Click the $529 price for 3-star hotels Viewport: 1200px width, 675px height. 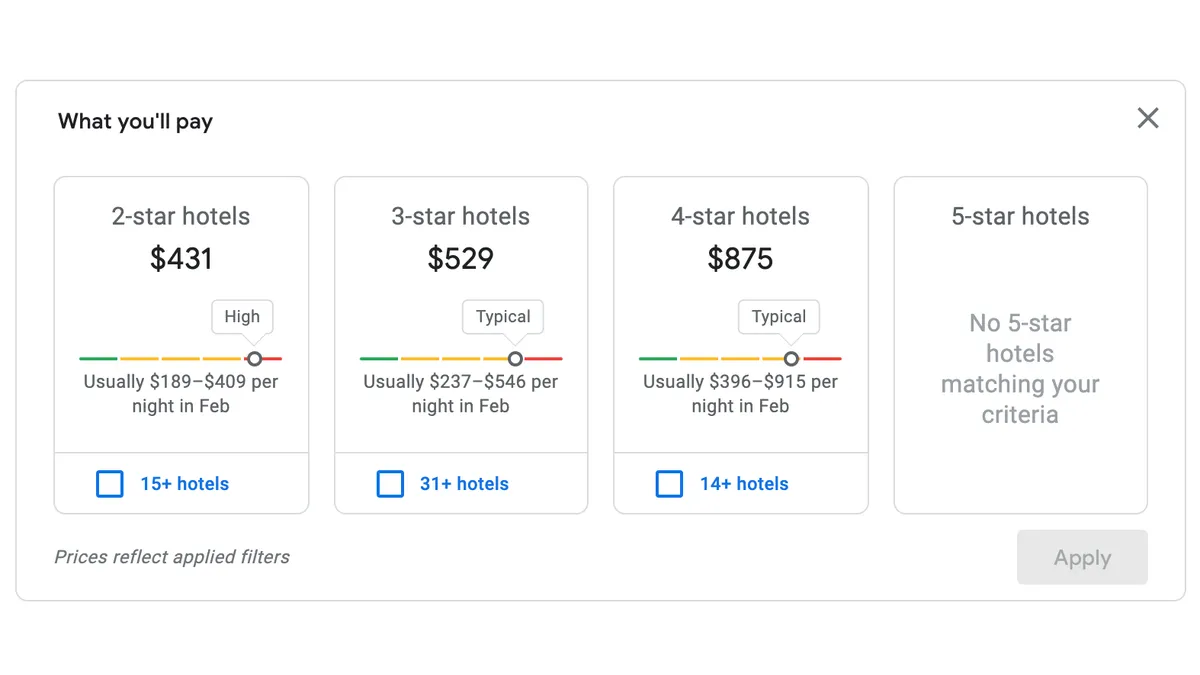tap(461, 259)
